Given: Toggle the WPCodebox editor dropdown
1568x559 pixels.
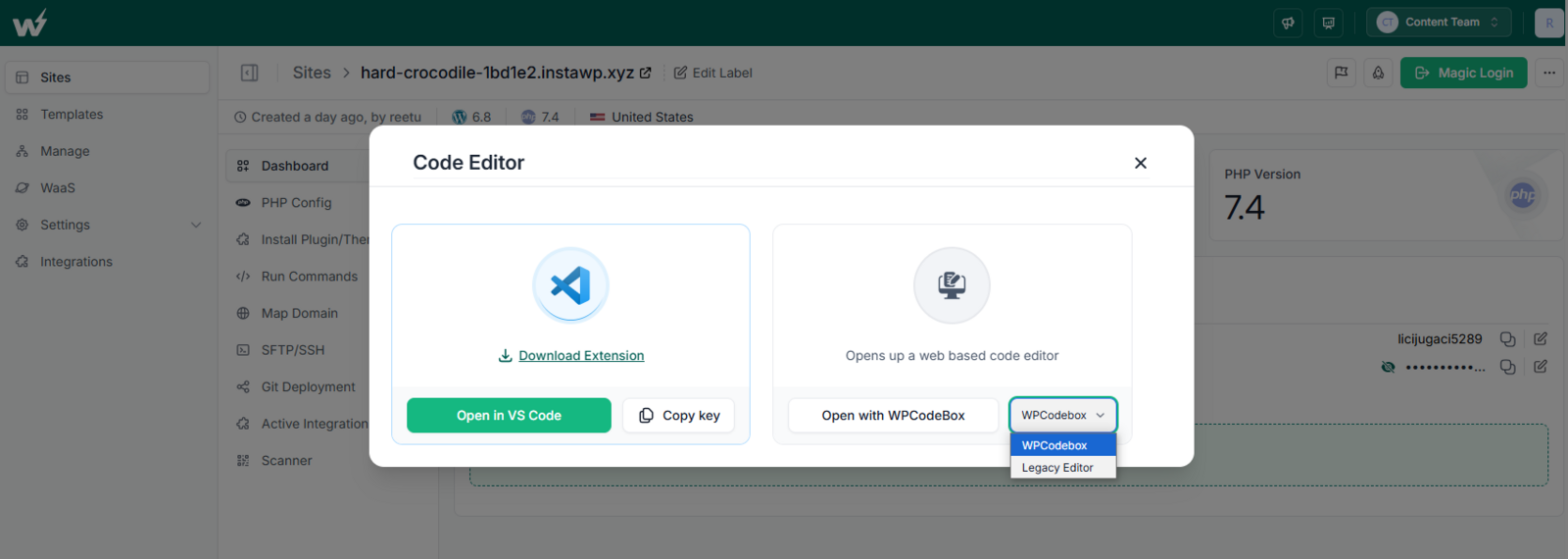Looking at the screenshot, I should pos(1063,415).
